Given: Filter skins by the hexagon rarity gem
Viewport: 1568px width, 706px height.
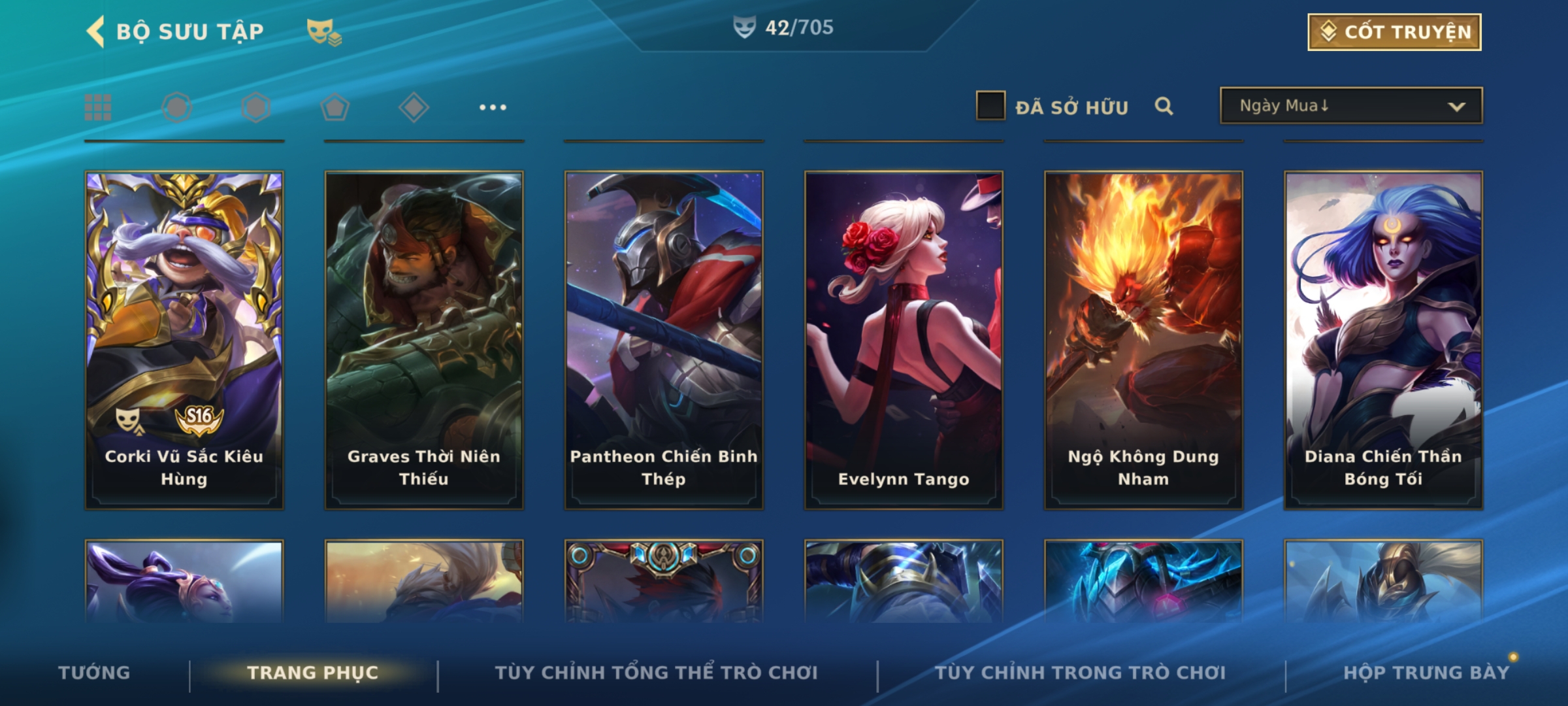Looking at the screenshot, I should (255, 107).
